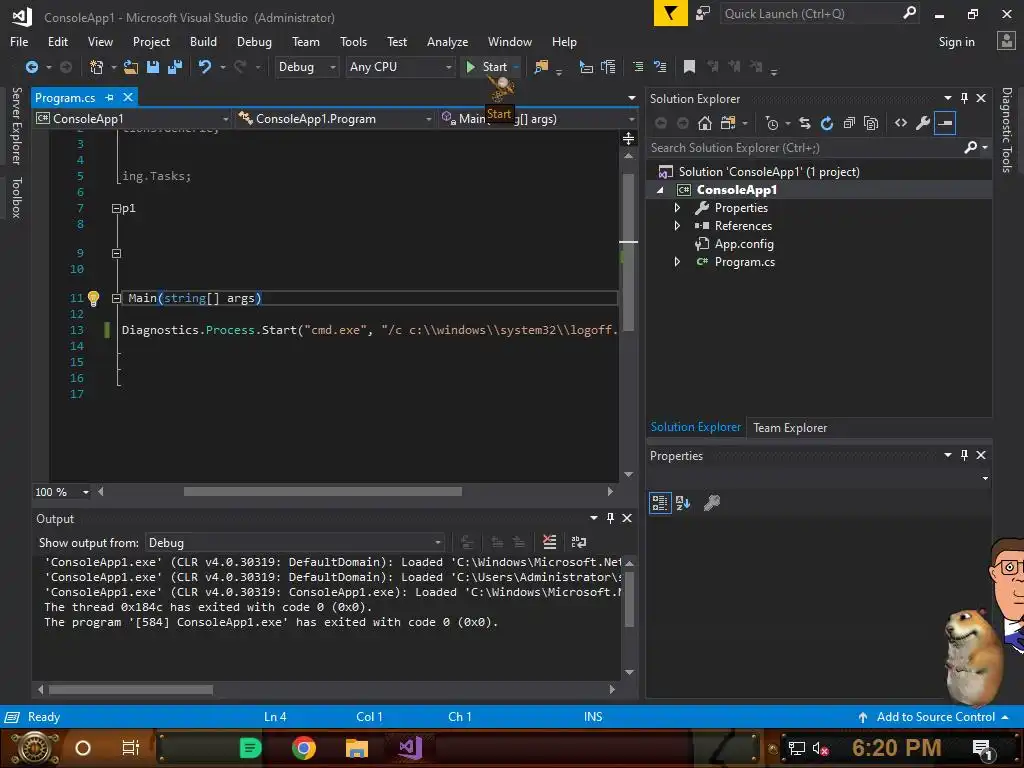Click the Save All toolbar icon
This screenshot has width=1024, height=768.
click(174, 67)
